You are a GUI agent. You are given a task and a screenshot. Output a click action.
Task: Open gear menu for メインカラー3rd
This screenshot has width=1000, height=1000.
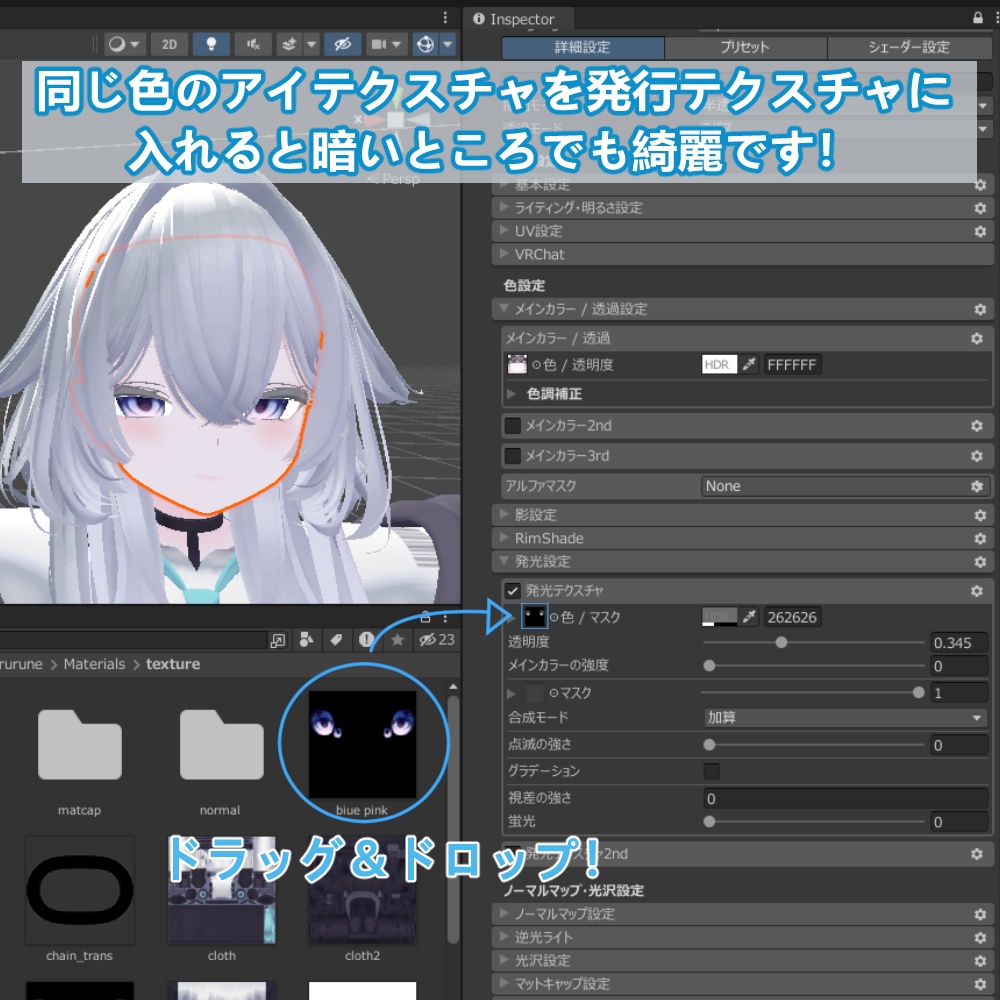[976, 456]
